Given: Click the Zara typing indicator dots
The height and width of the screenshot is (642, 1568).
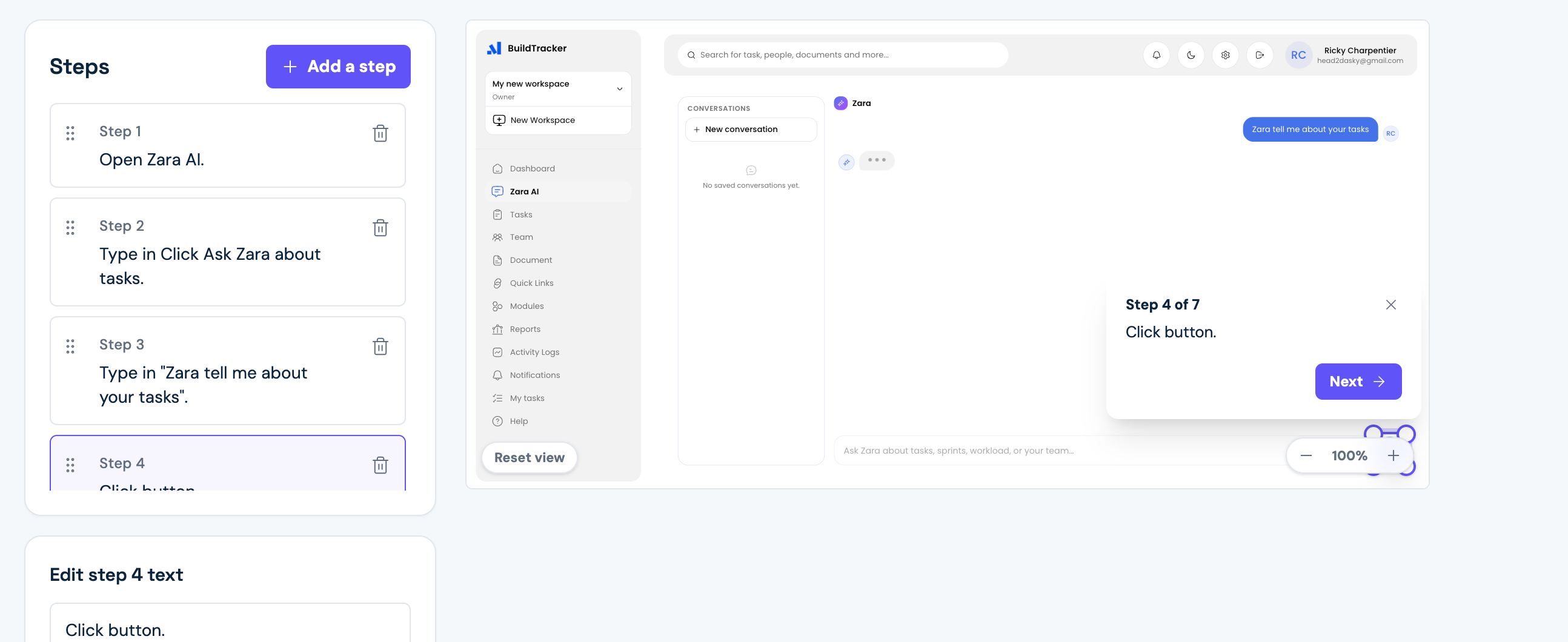Looking at the screenshot, I should point(877,160).
